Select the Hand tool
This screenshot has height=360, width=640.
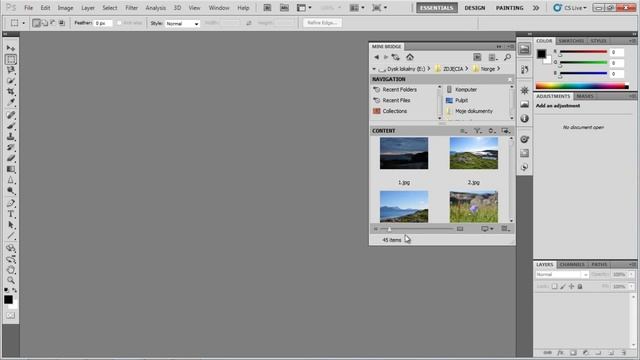coord(11,270)
